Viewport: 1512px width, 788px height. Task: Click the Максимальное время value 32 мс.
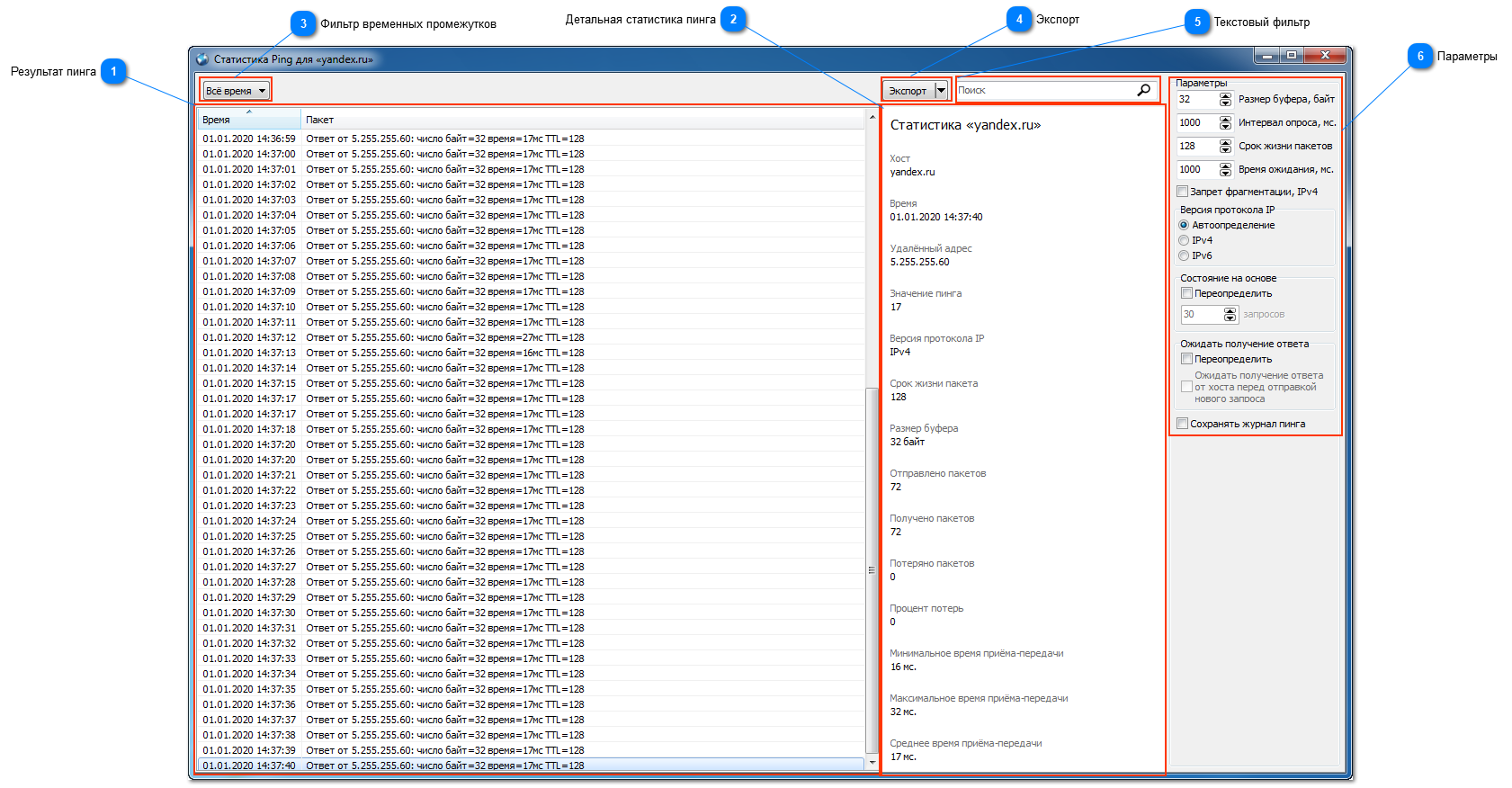pos(903,712)
